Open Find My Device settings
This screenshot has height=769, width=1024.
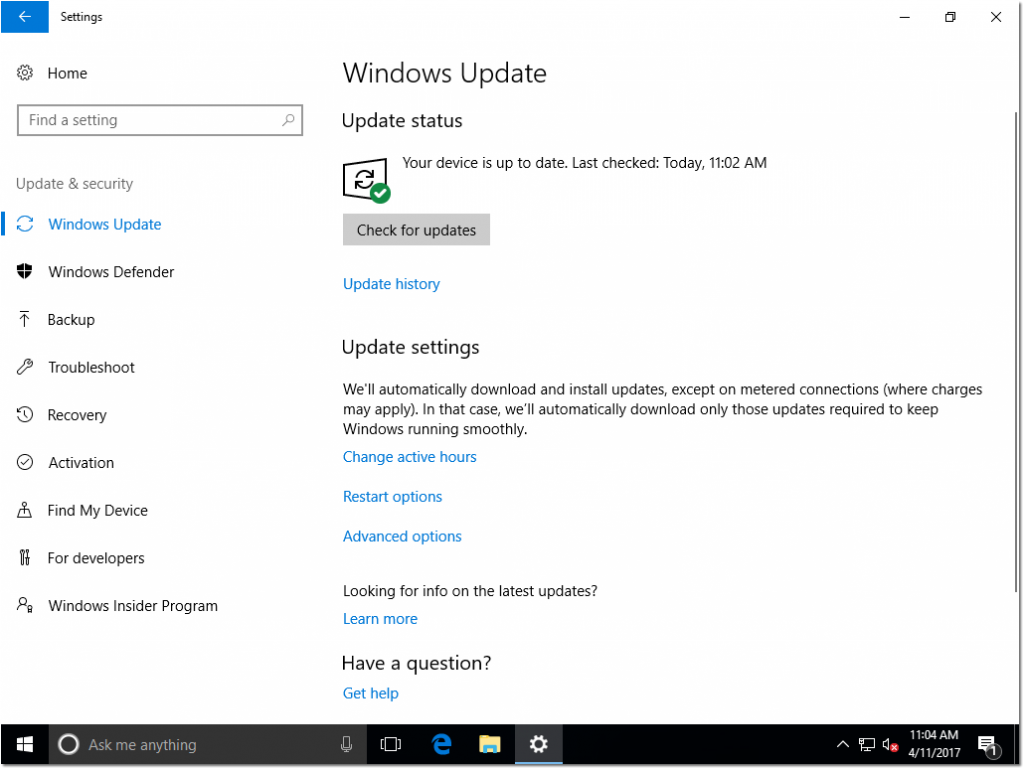tap(98, 510)
